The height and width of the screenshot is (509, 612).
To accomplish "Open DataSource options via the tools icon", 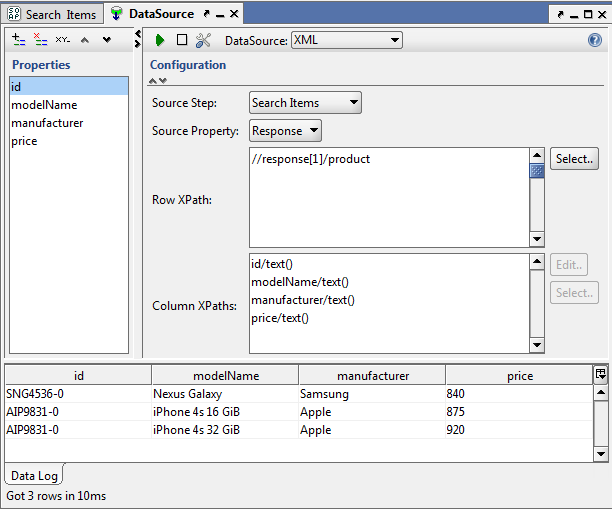I will coord(203,40).
